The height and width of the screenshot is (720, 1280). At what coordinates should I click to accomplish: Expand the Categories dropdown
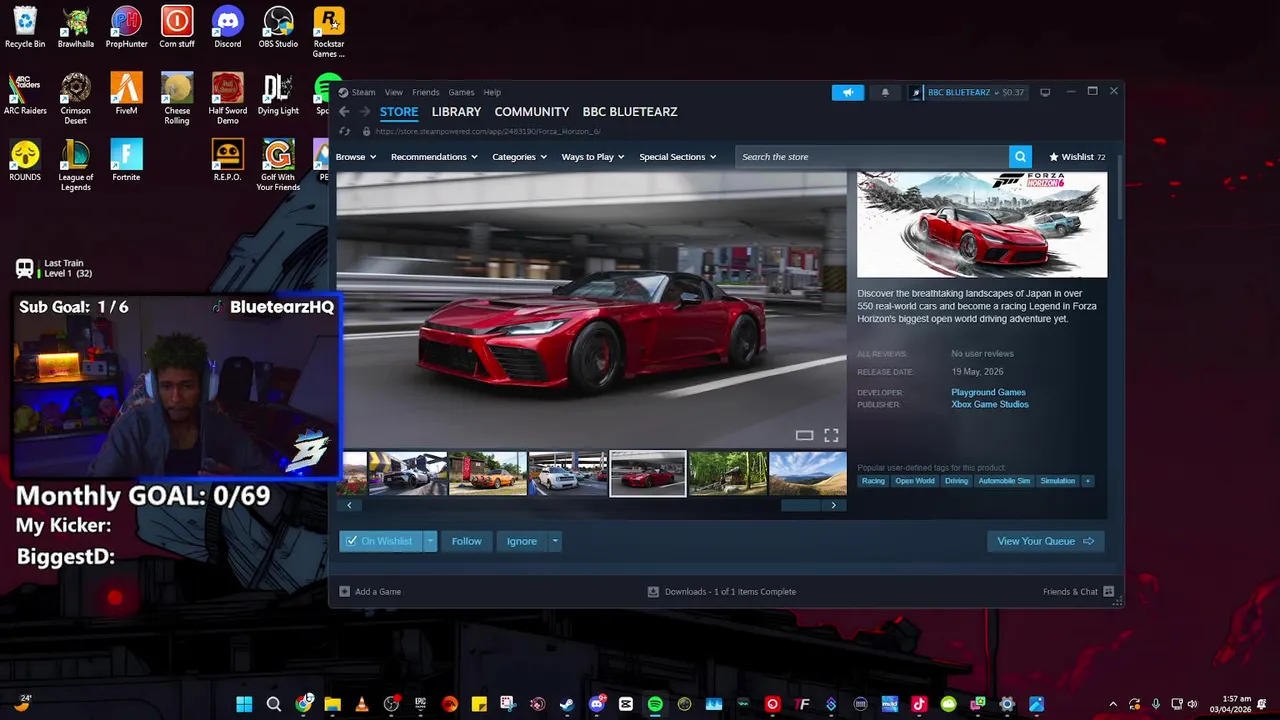point(519,157)
